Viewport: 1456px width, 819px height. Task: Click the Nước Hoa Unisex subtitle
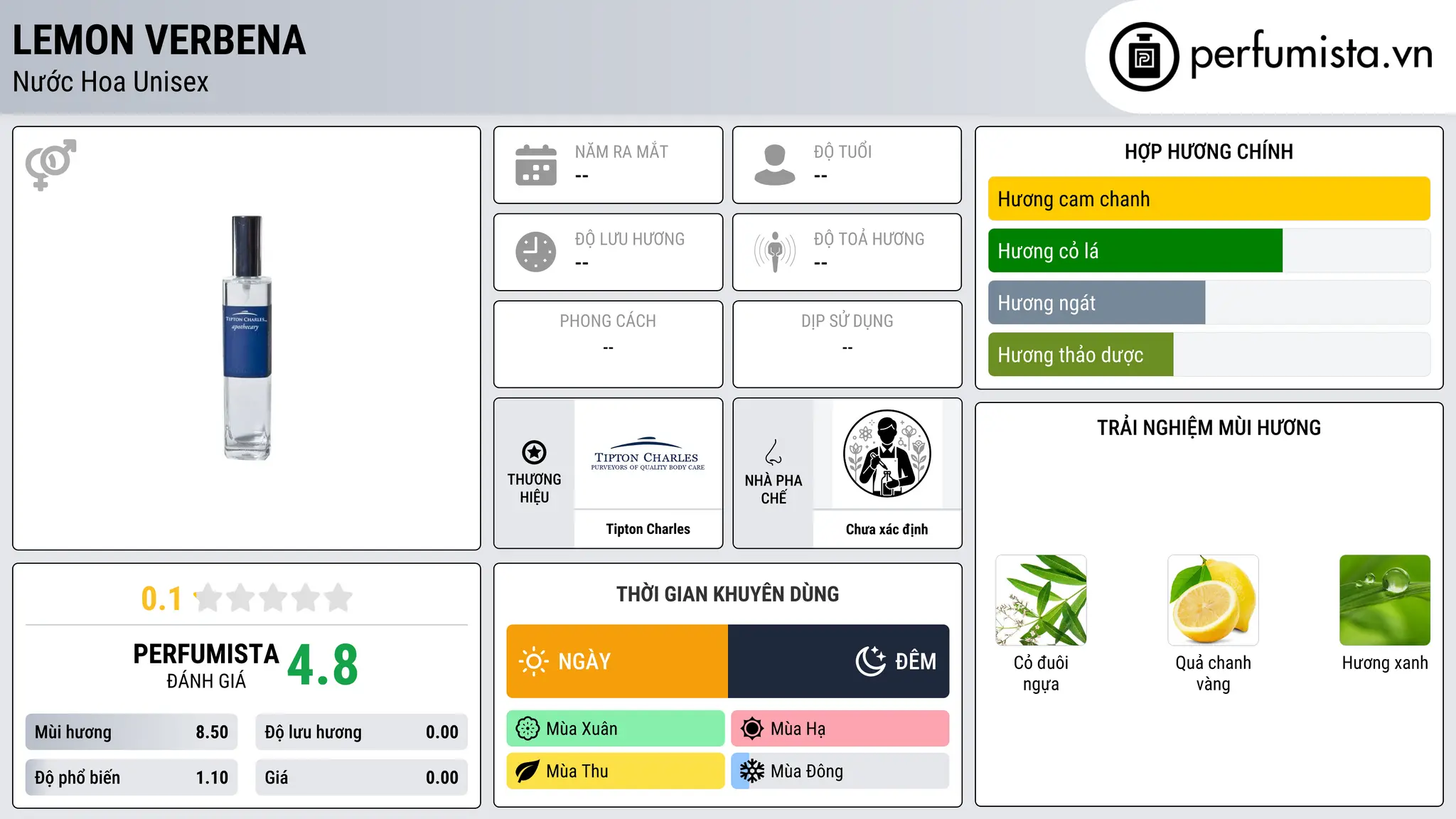click(111, 82)
